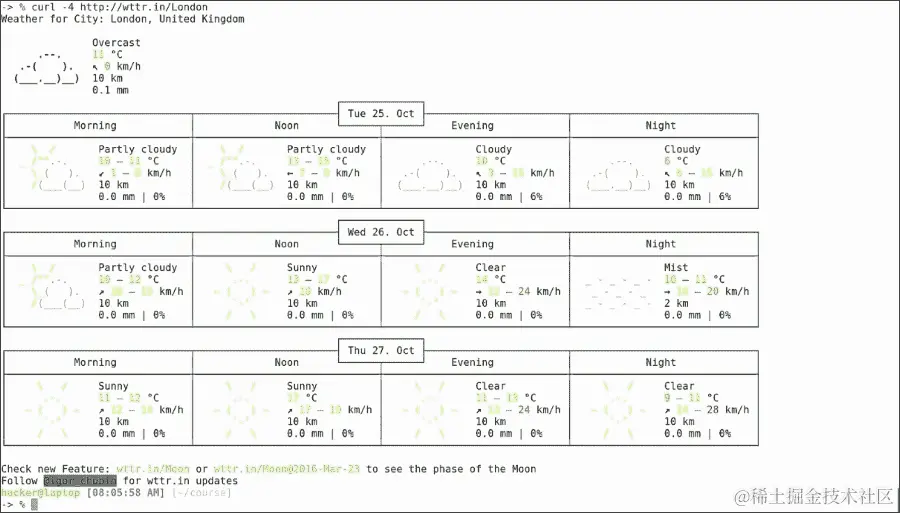The height and width of the screenshot is (513, 900).
Task: Click sun art in Thu 27 Night cell
Action: pos(619,410)
